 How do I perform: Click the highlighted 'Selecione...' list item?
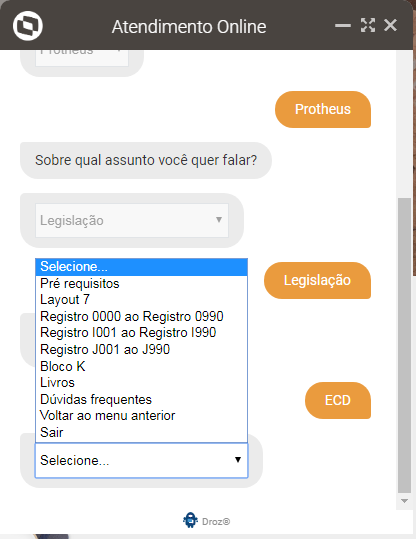click(141, 267)
